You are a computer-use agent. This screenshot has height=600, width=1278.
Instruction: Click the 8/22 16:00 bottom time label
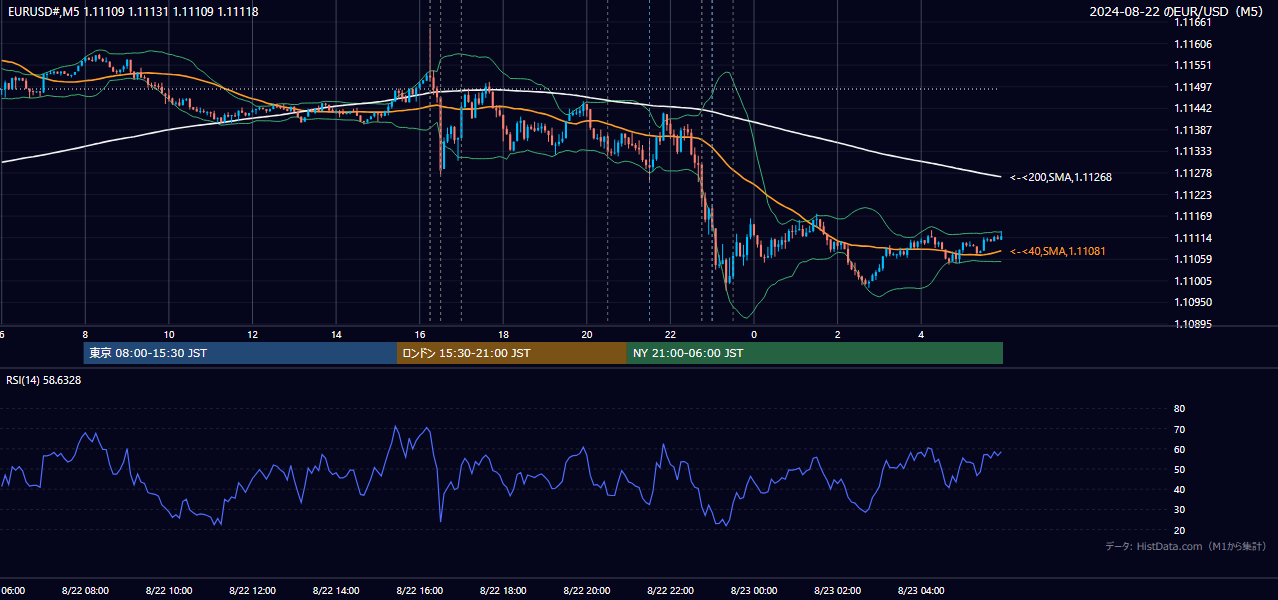click(x=420, y=590)
